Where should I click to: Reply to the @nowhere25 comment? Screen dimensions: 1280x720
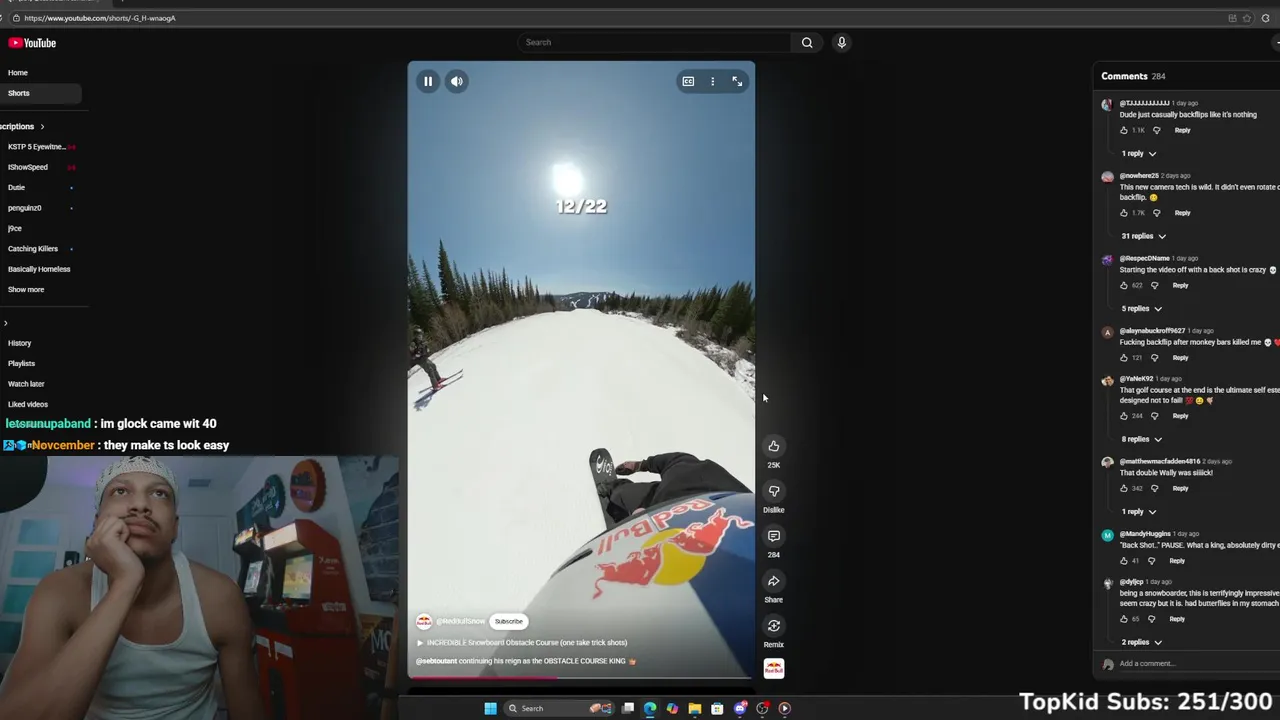(x=1182, y=213)
